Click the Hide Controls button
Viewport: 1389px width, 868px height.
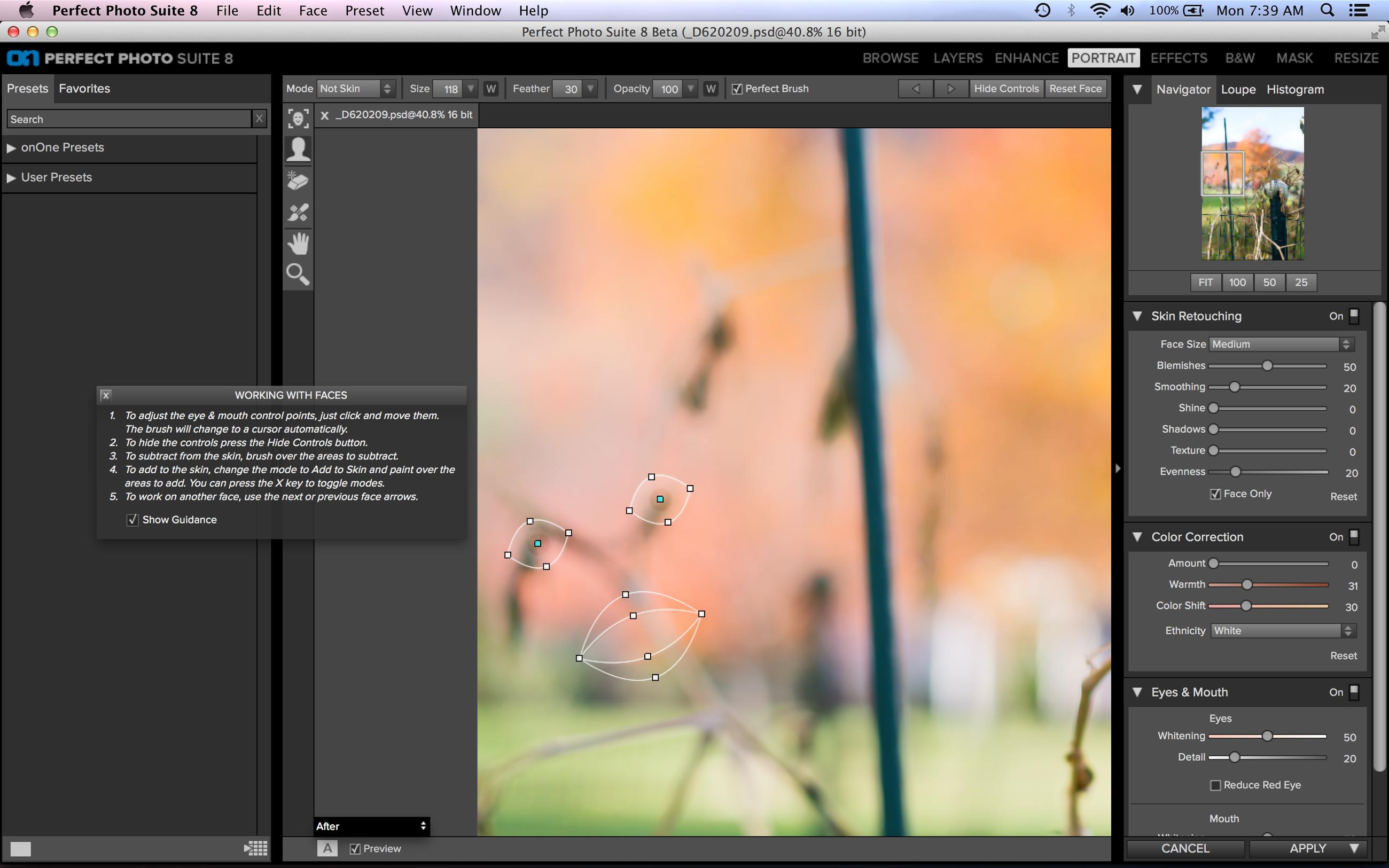(x=1006, y=89)
